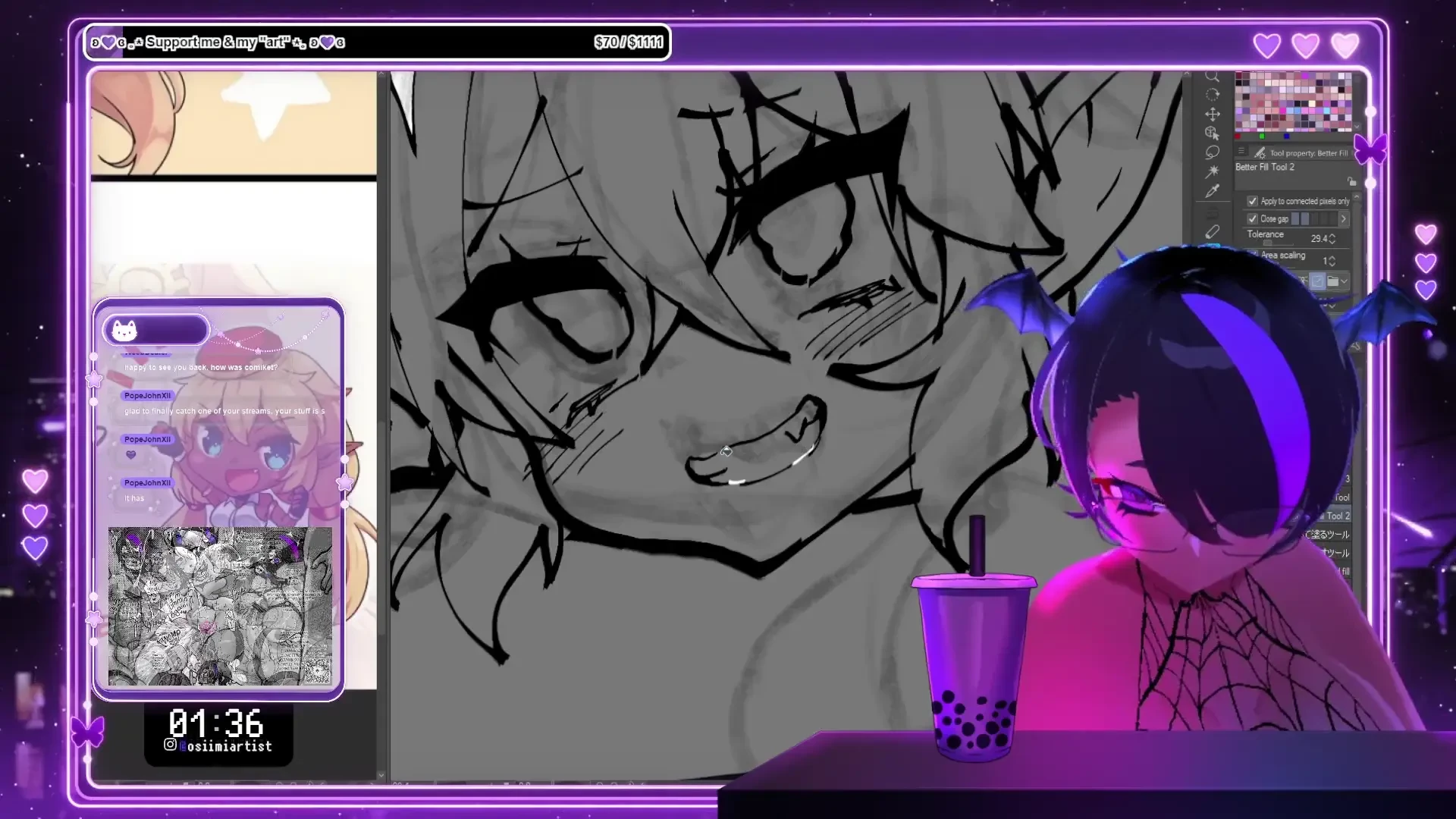Uncheck 'Apply to connected pixels only'

tap(1253, 201)
